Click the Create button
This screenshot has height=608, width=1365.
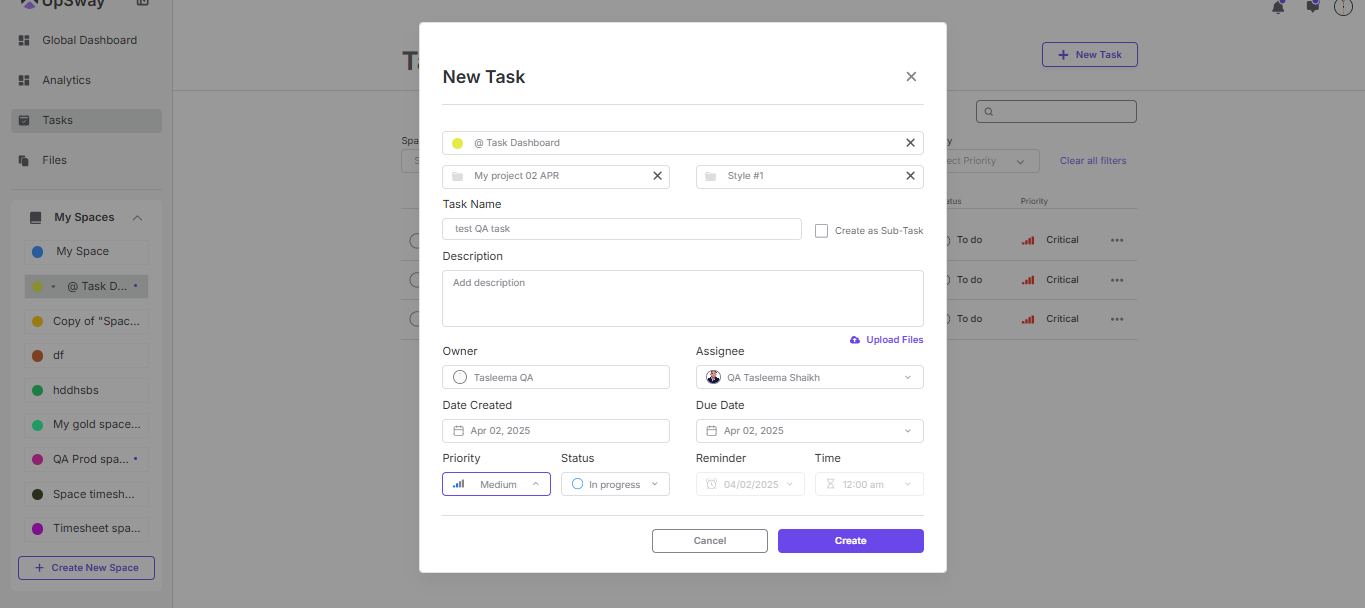[x=850, y=541]
